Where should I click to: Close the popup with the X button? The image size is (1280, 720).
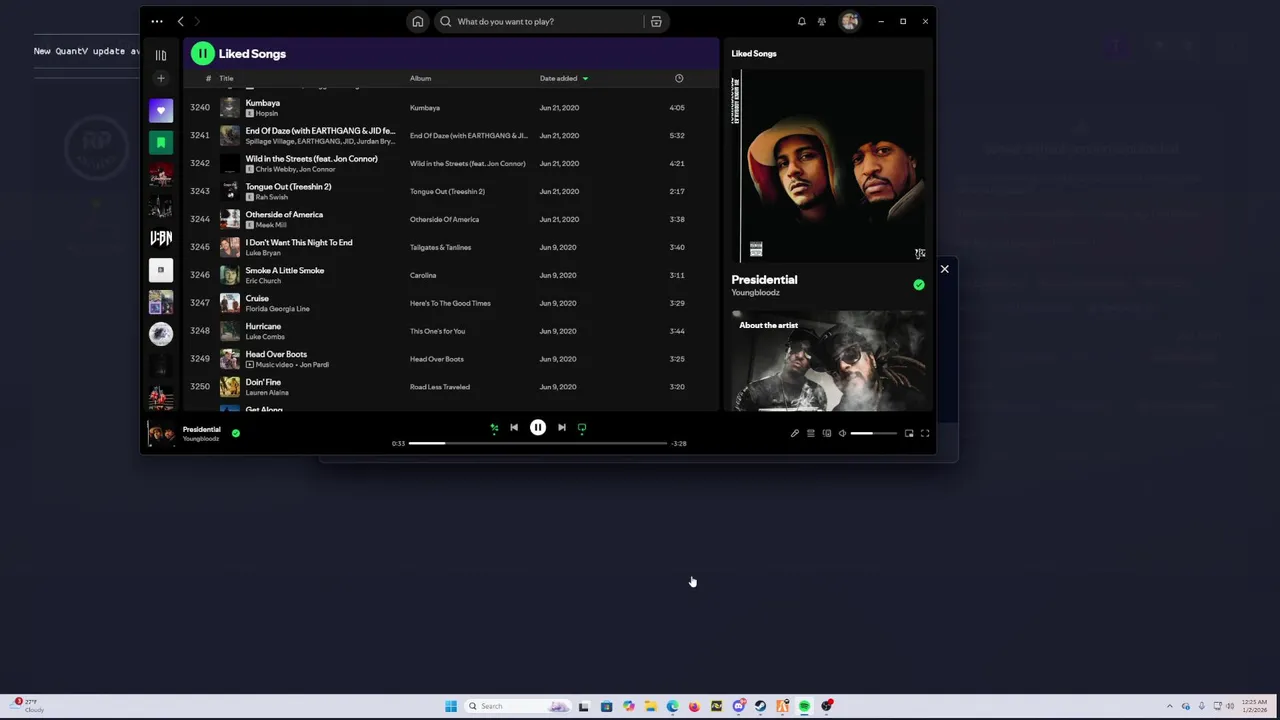tap(944, 269)
